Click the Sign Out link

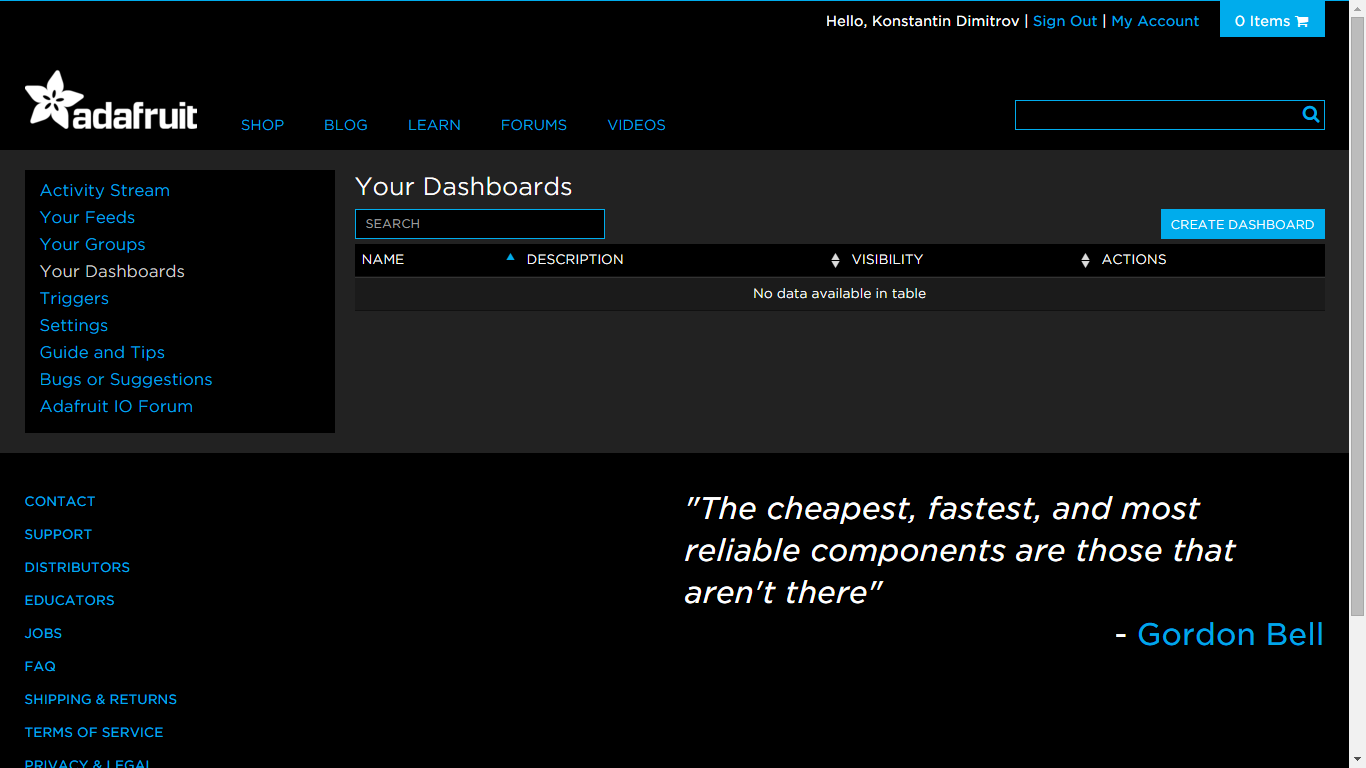pyautogui.click(x=1065, y=21)
